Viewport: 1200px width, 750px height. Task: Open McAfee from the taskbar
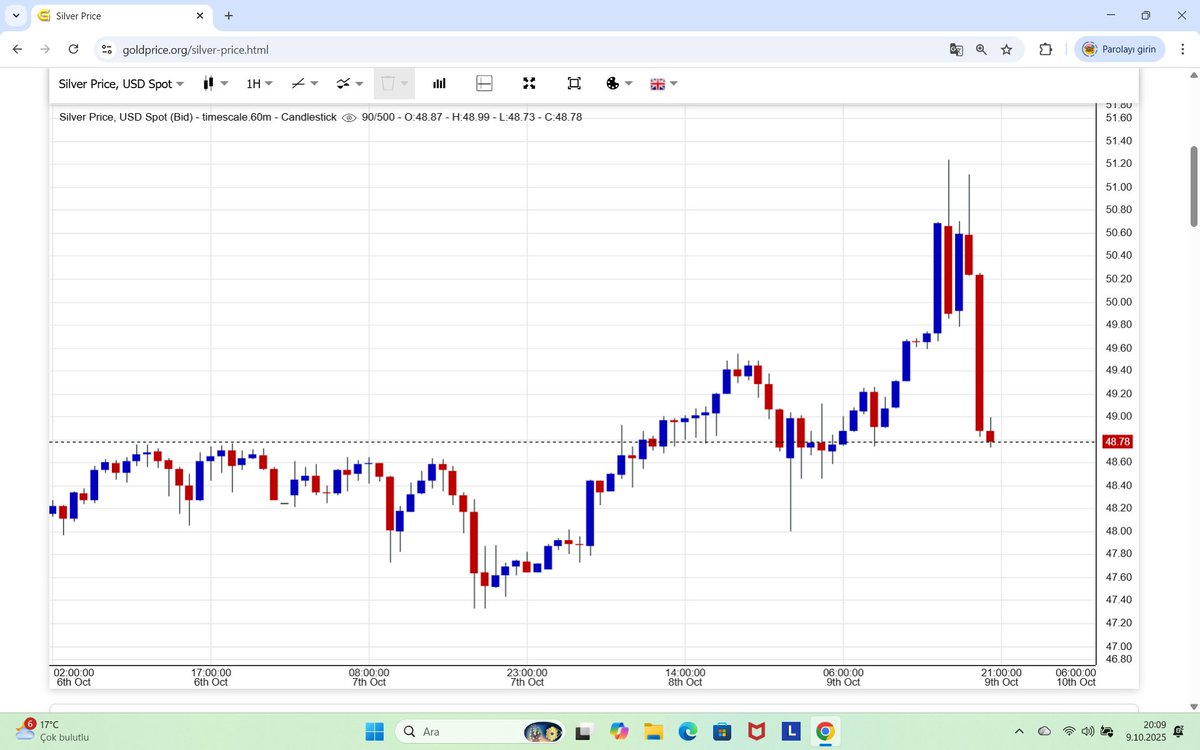pos(757,732)
